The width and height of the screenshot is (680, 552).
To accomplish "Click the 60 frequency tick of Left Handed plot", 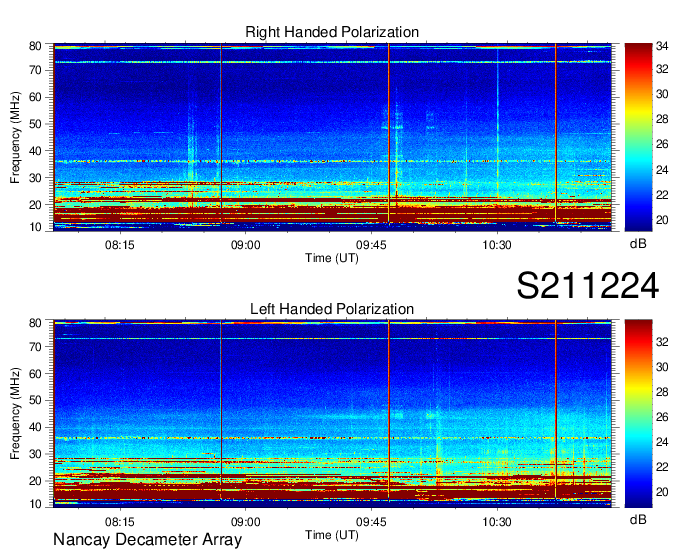I will pyautogui.click(x=35, y=373).
